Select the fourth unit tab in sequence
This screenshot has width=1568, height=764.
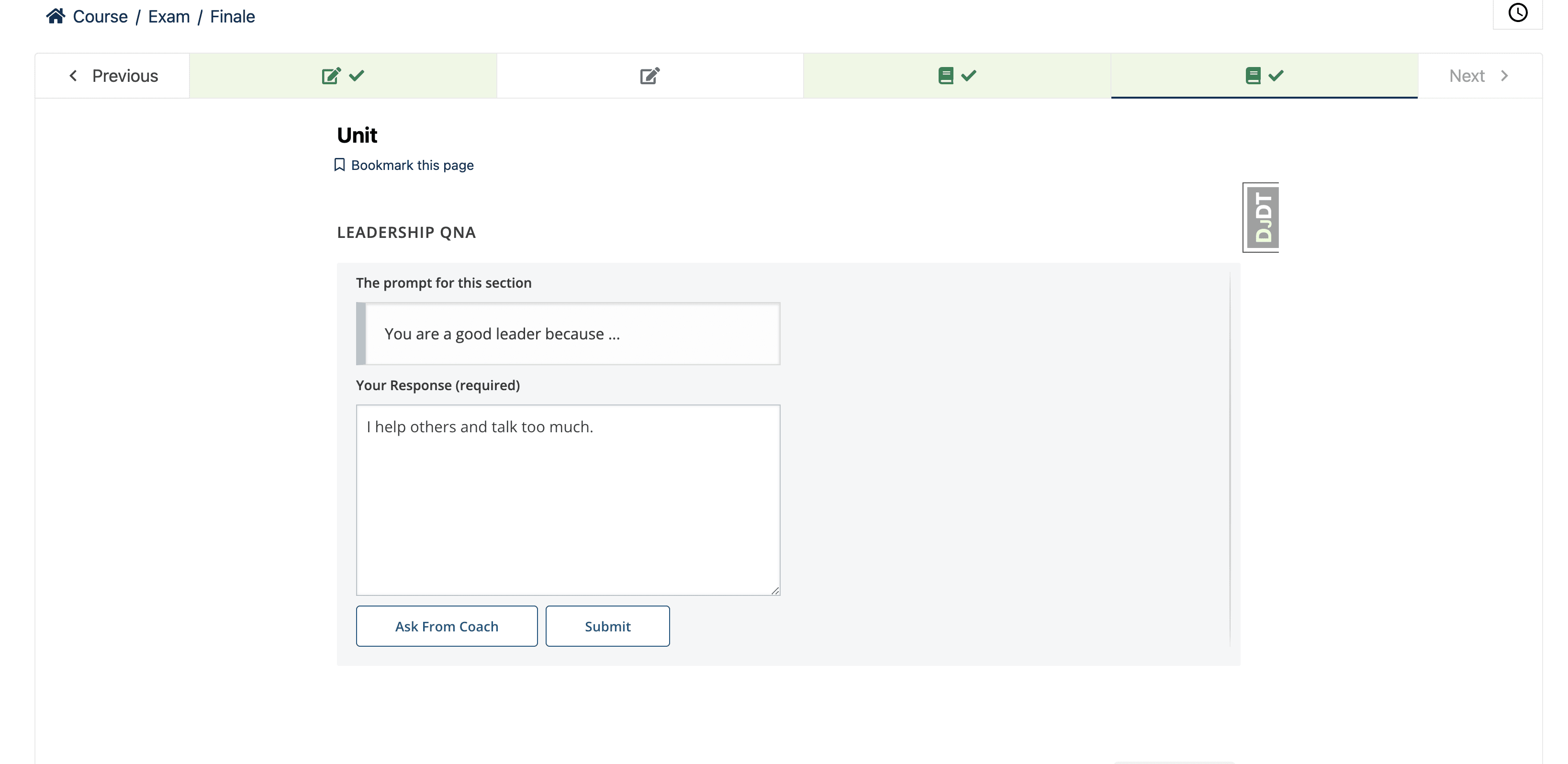[1263, 75]
